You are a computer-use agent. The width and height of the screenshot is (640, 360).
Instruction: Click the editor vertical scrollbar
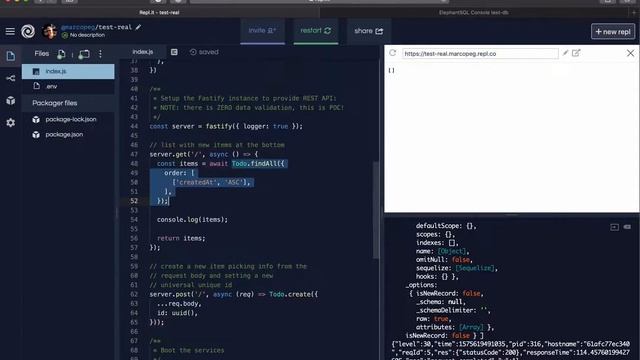pos(376,210)
